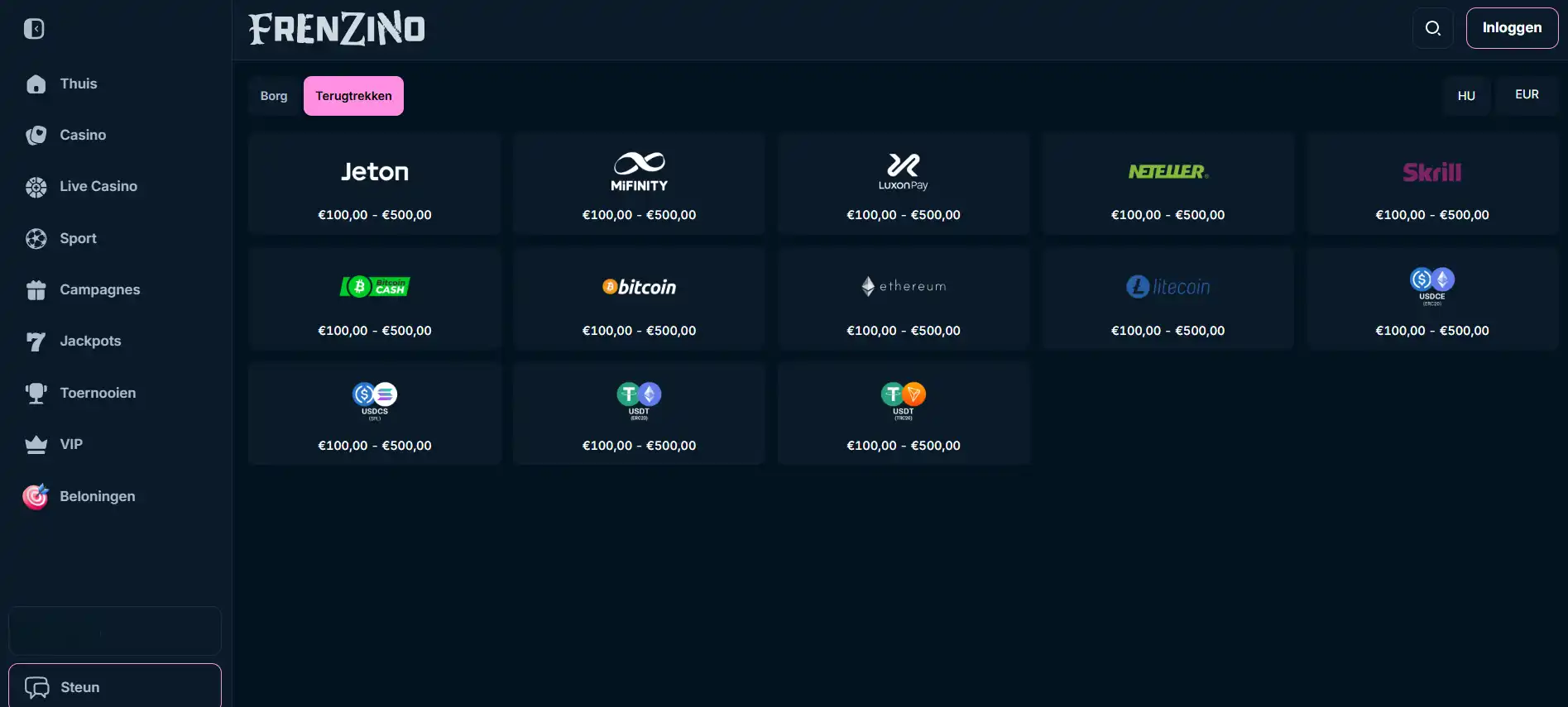Viewport: 1568px width, 707px height.
Task: Click the Frenzino logo
Action: point(337,28)
